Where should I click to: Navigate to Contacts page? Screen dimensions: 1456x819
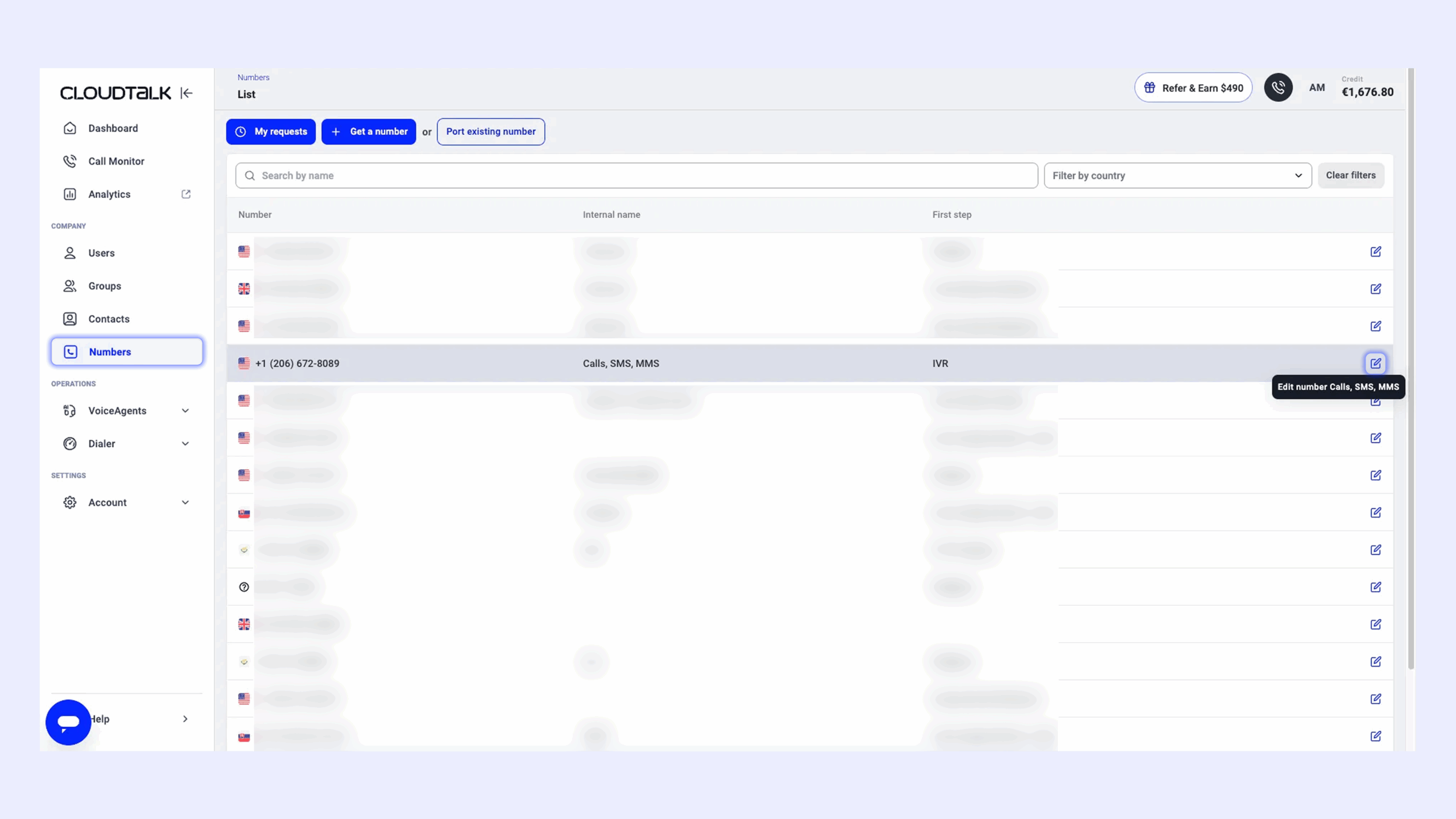click(109, 319)
